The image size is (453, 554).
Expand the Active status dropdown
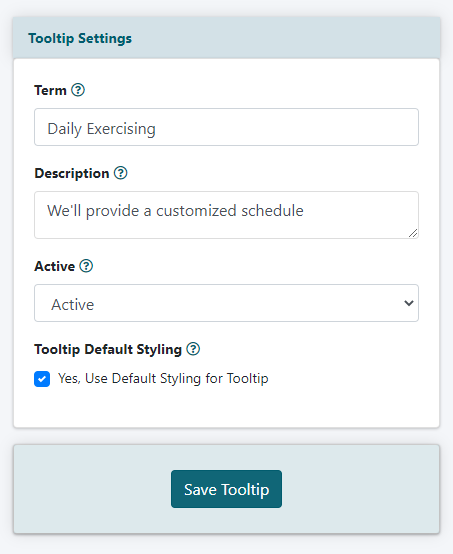coord(226,303)
